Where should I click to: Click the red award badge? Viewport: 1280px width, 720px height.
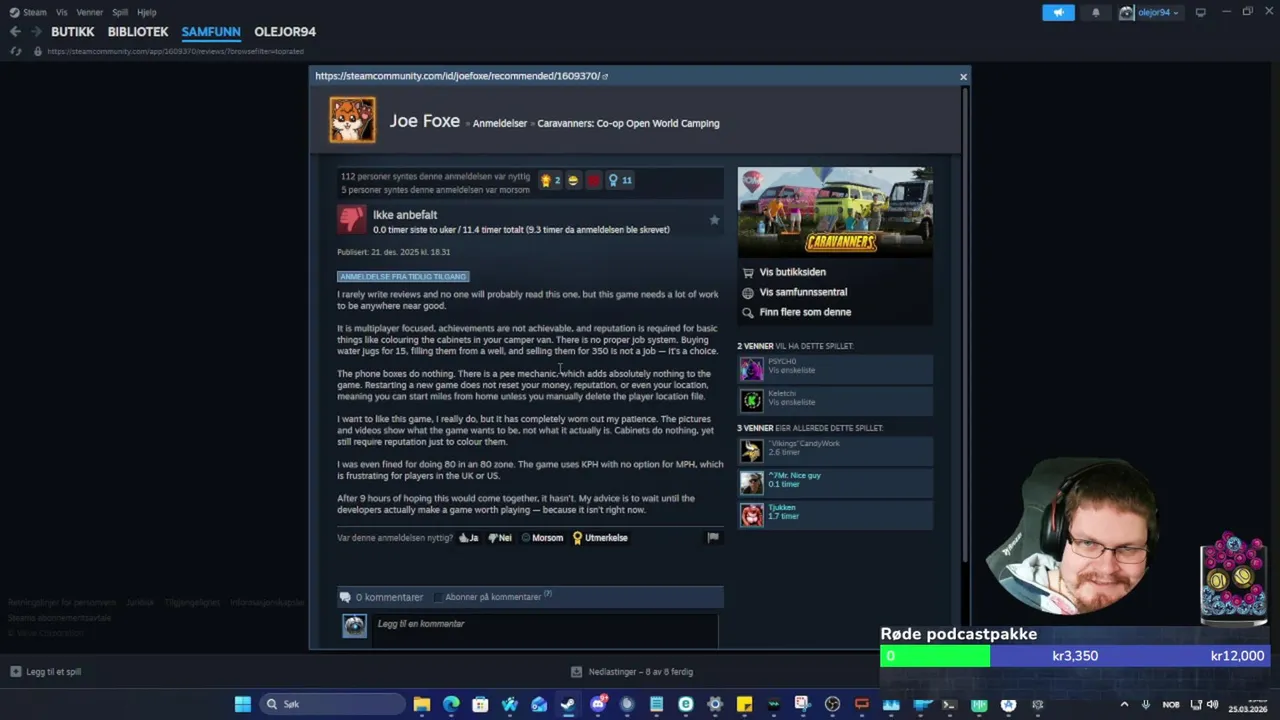coord(593,180)
